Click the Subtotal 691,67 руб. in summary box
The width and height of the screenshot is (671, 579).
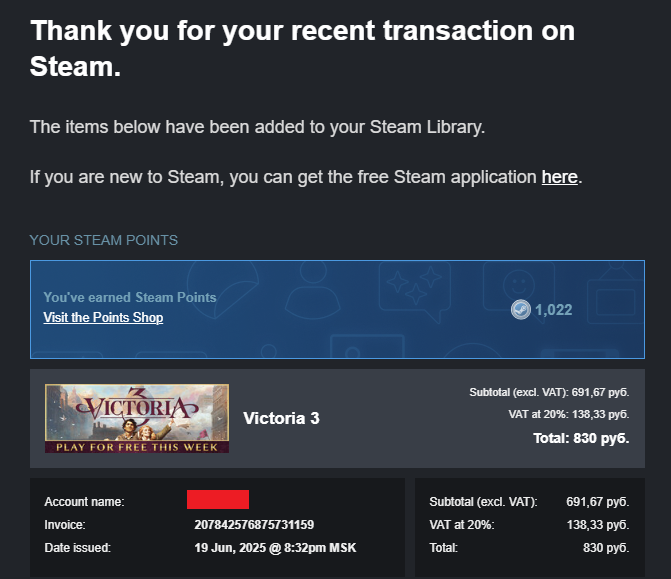click(597, 502)
